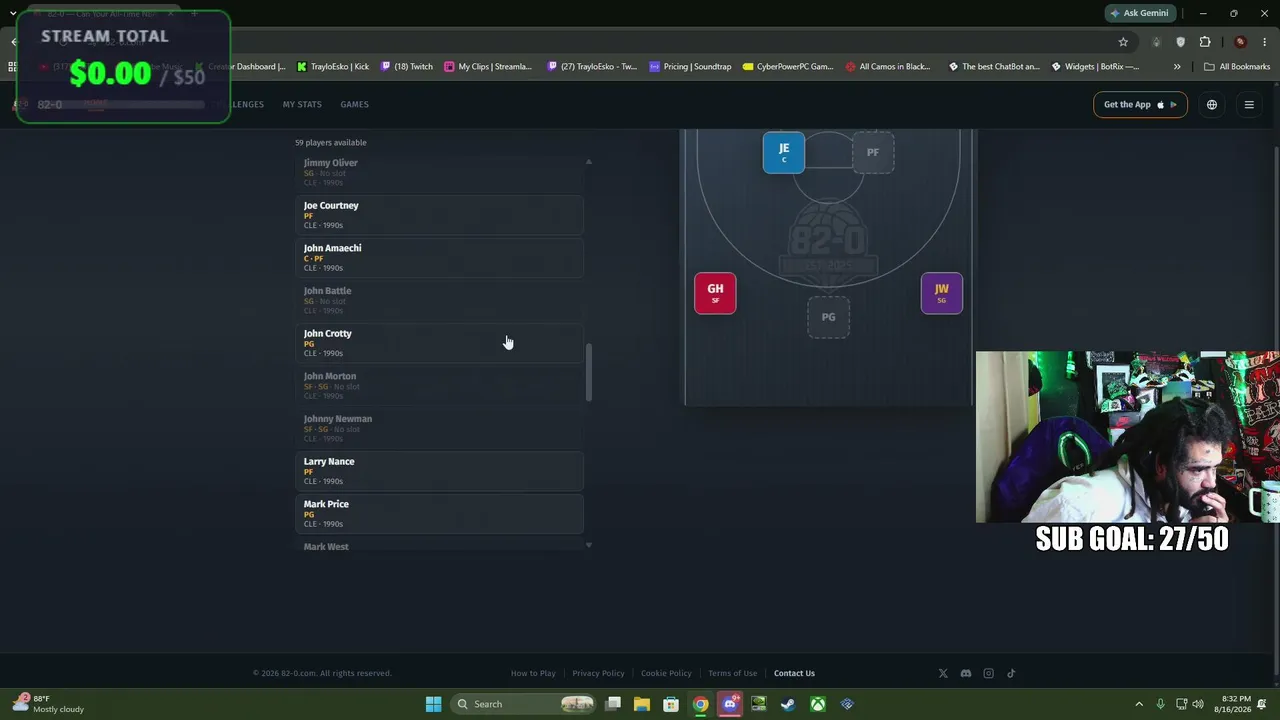Screen dimensions: 1280x720
Task: Open Steam from the taskbar
Action: (788, 704)
